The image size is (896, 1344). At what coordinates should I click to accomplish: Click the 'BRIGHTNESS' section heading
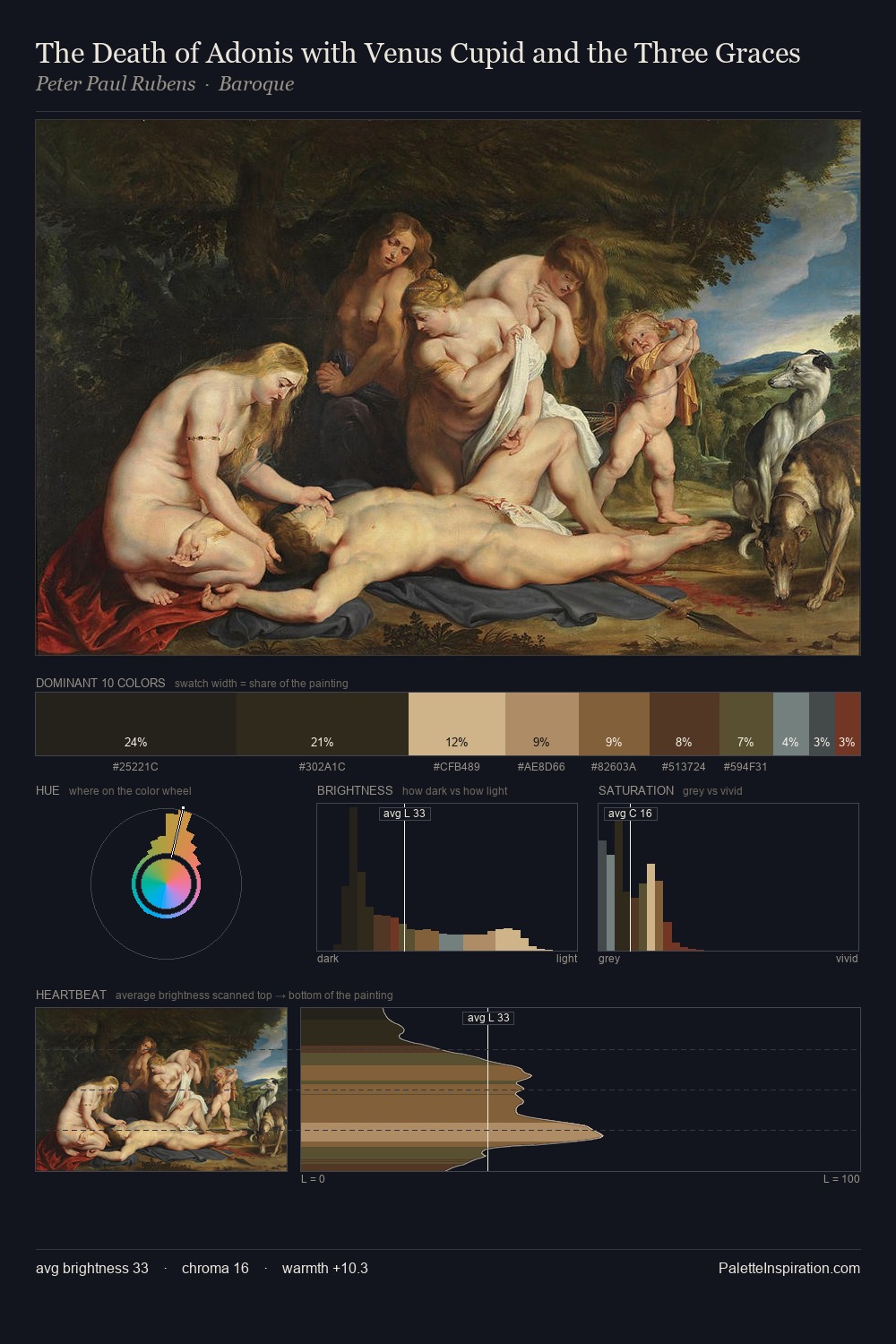pyautogui.click(x=355, y=790)
